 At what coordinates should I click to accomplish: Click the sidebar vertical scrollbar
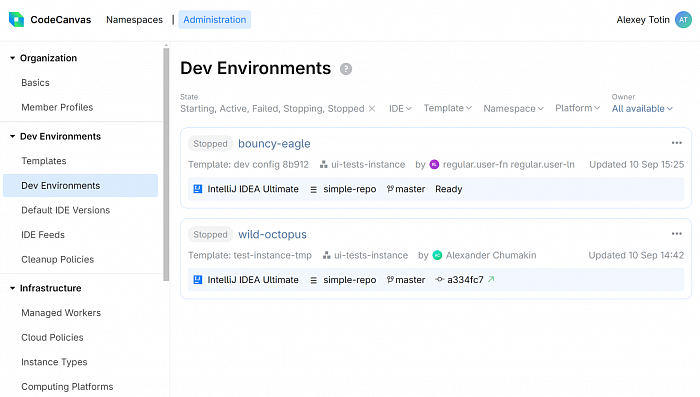pyautogui.click(x=166, y=164)
